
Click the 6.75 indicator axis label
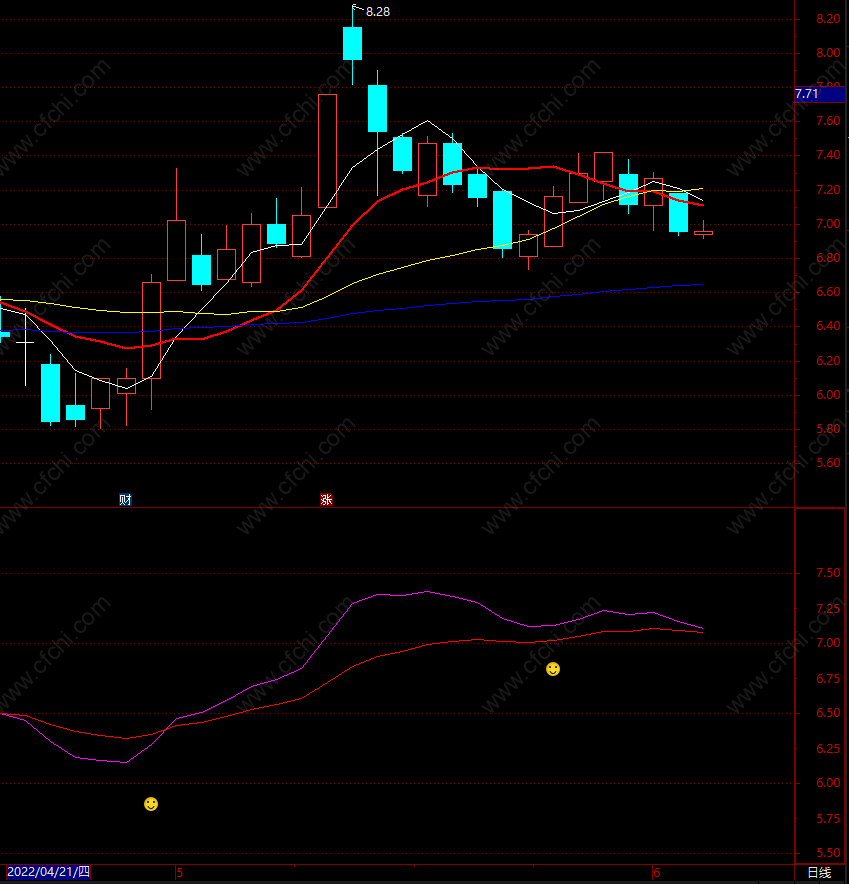tap(828, 679)
